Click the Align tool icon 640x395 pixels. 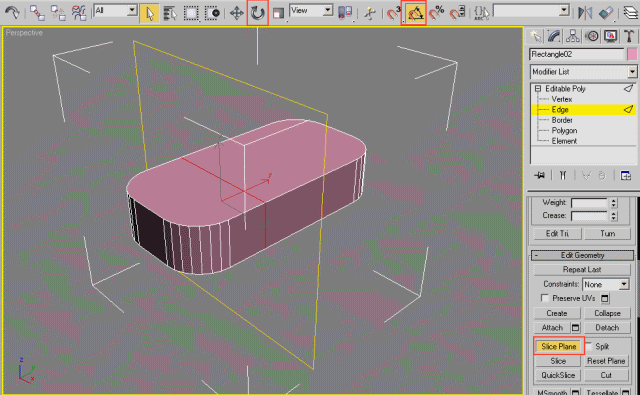point(607,13)
